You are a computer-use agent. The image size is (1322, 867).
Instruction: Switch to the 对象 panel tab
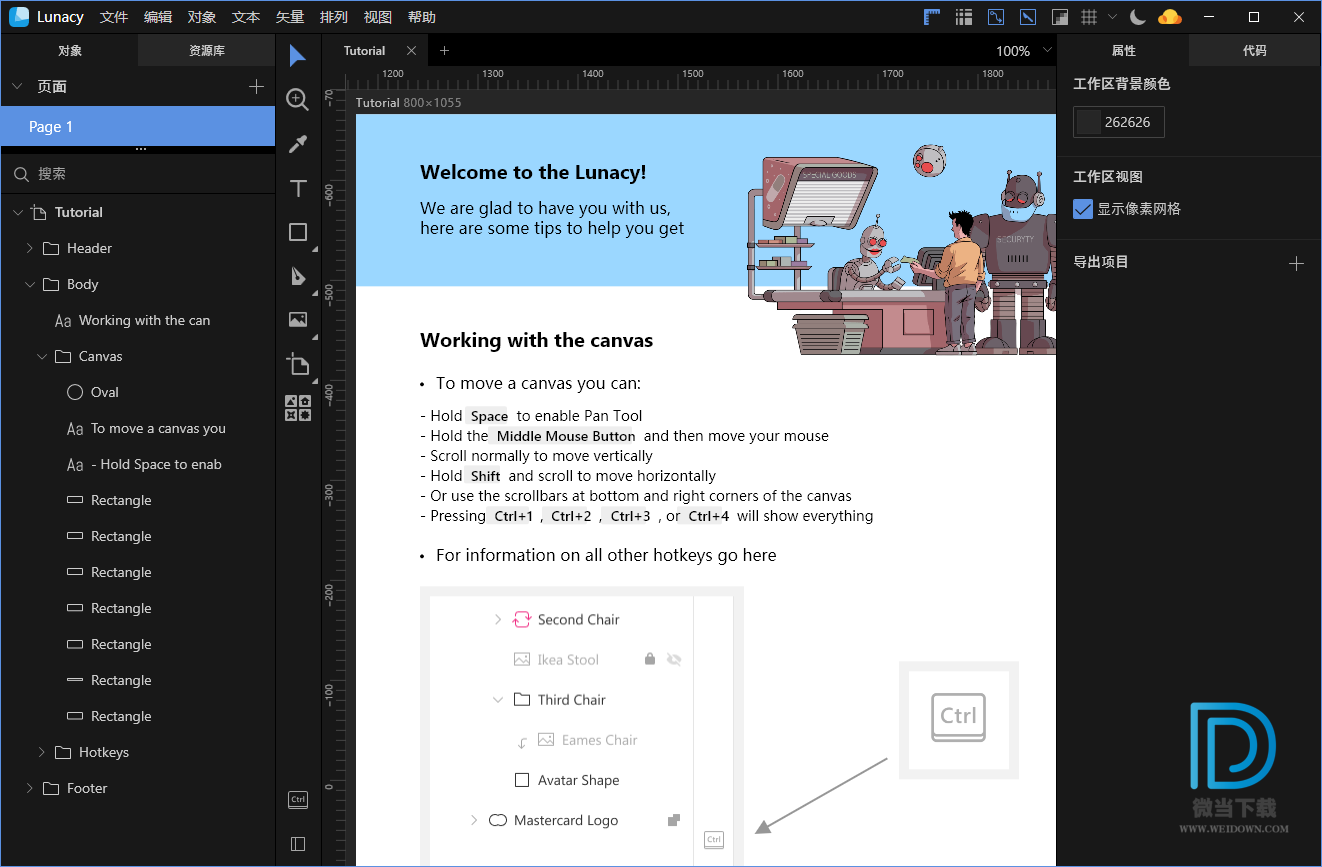[x=69, y=51]
